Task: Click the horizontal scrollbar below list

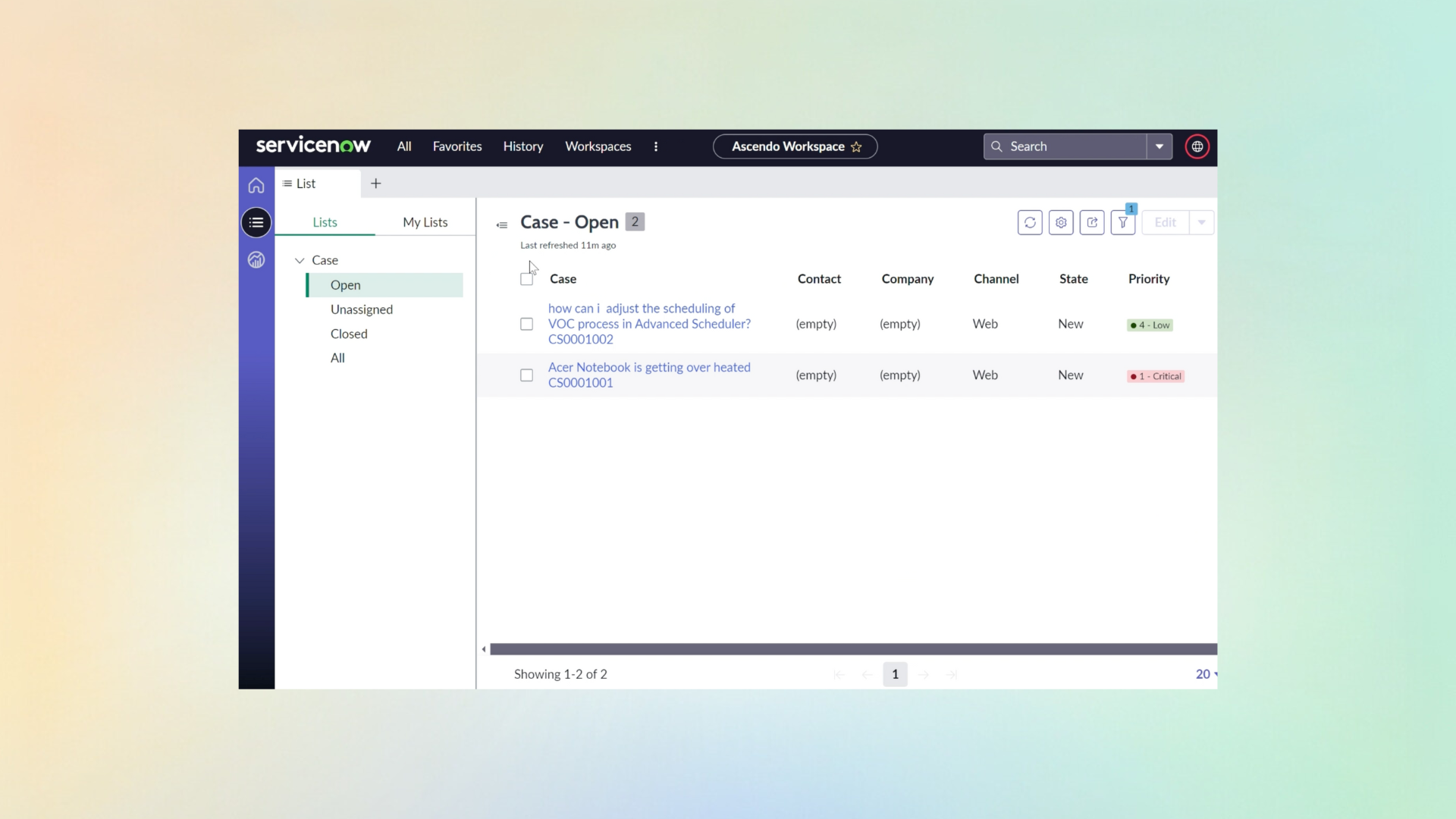Action: (x=853, y=649)
